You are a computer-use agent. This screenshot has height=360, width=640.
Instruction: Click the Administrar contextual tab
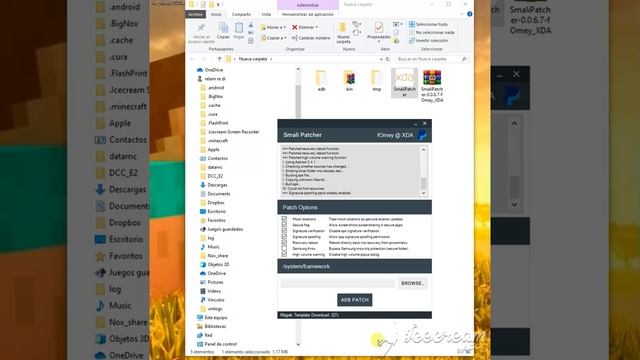point(308,5)
